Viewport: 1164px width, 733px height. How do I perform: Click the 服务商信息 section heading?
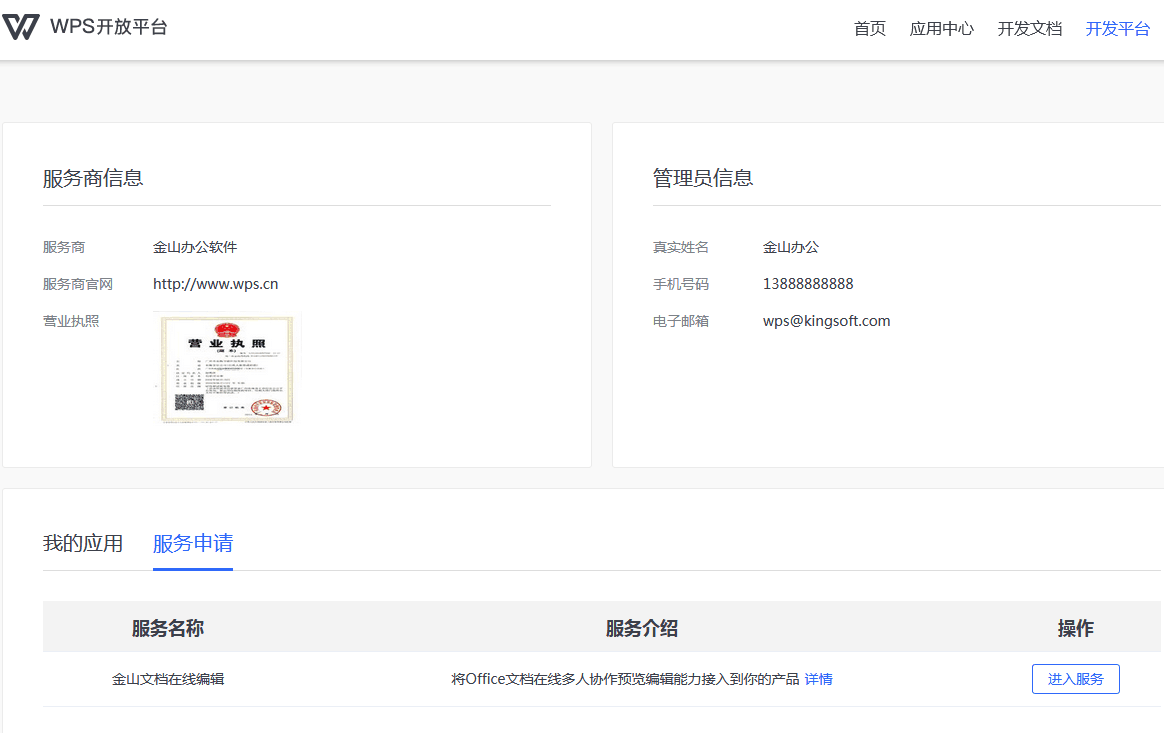93,178
